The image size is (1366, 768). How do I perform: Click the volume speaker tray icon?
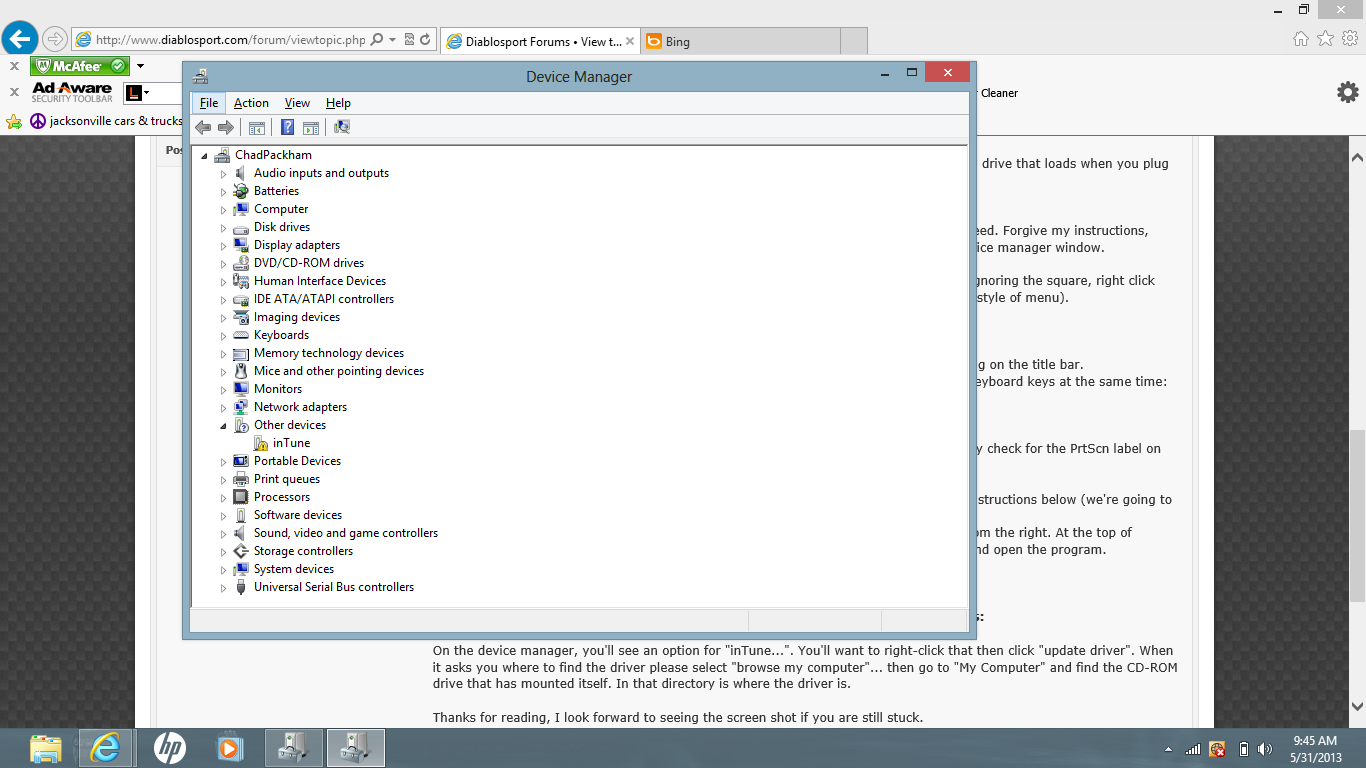coord(1265,749)
